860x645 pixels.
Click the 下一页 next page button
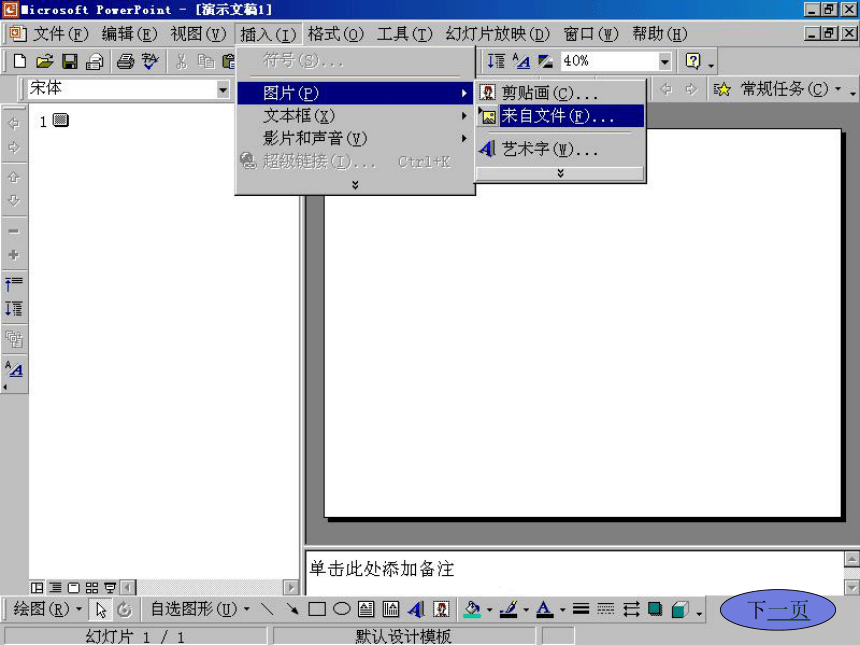coord(778,609)
